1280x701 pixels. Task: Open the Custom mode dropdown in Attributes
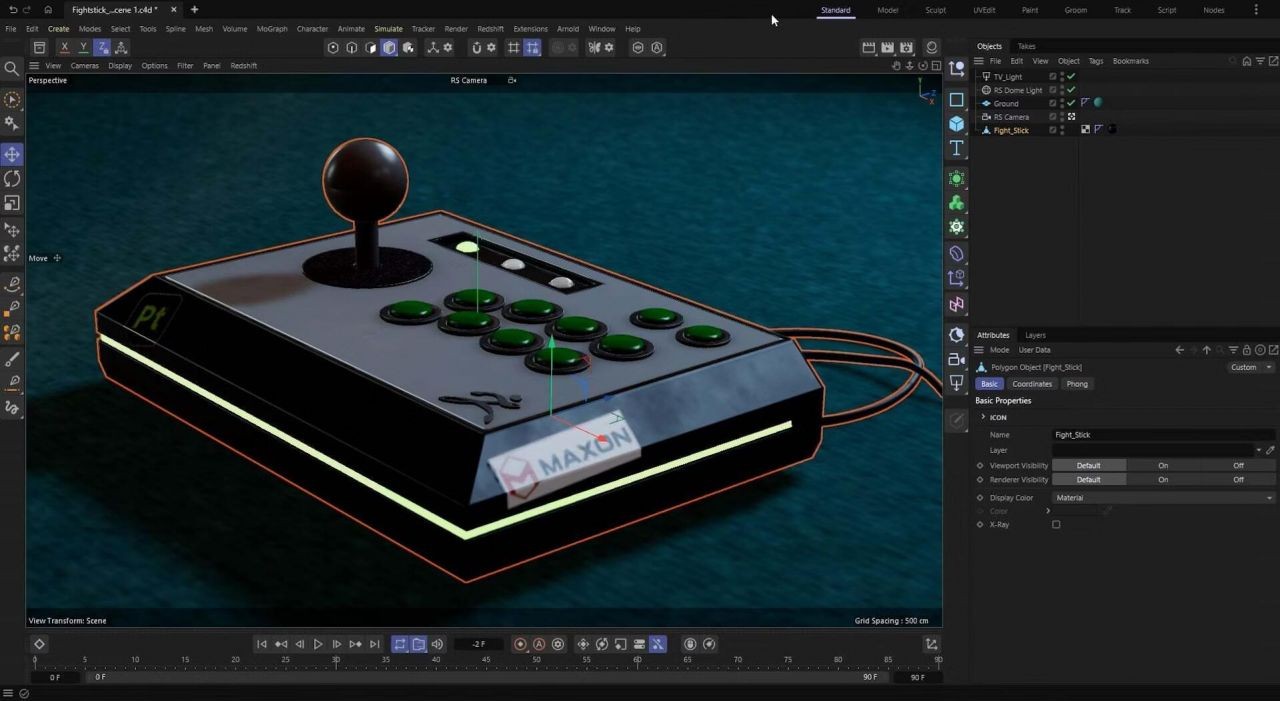[x=1251, y=367]
